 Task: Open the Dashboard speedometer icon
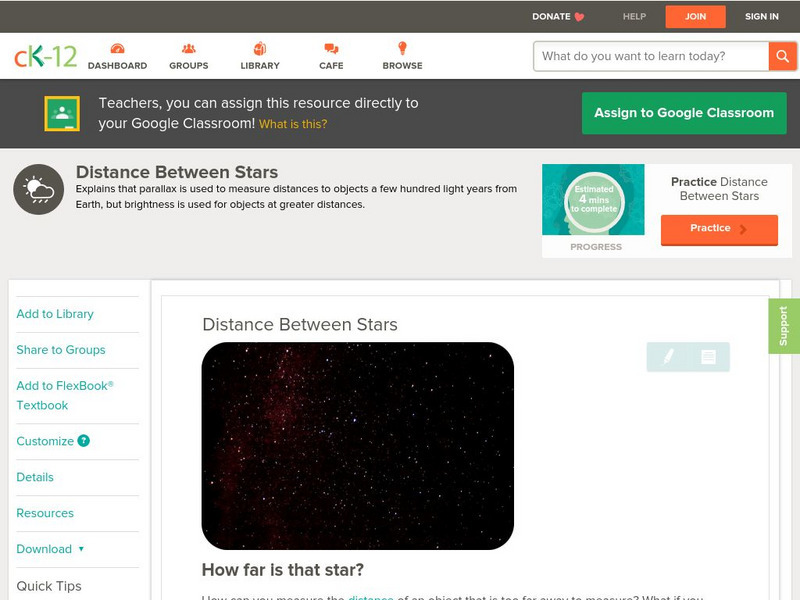[118, 47]
